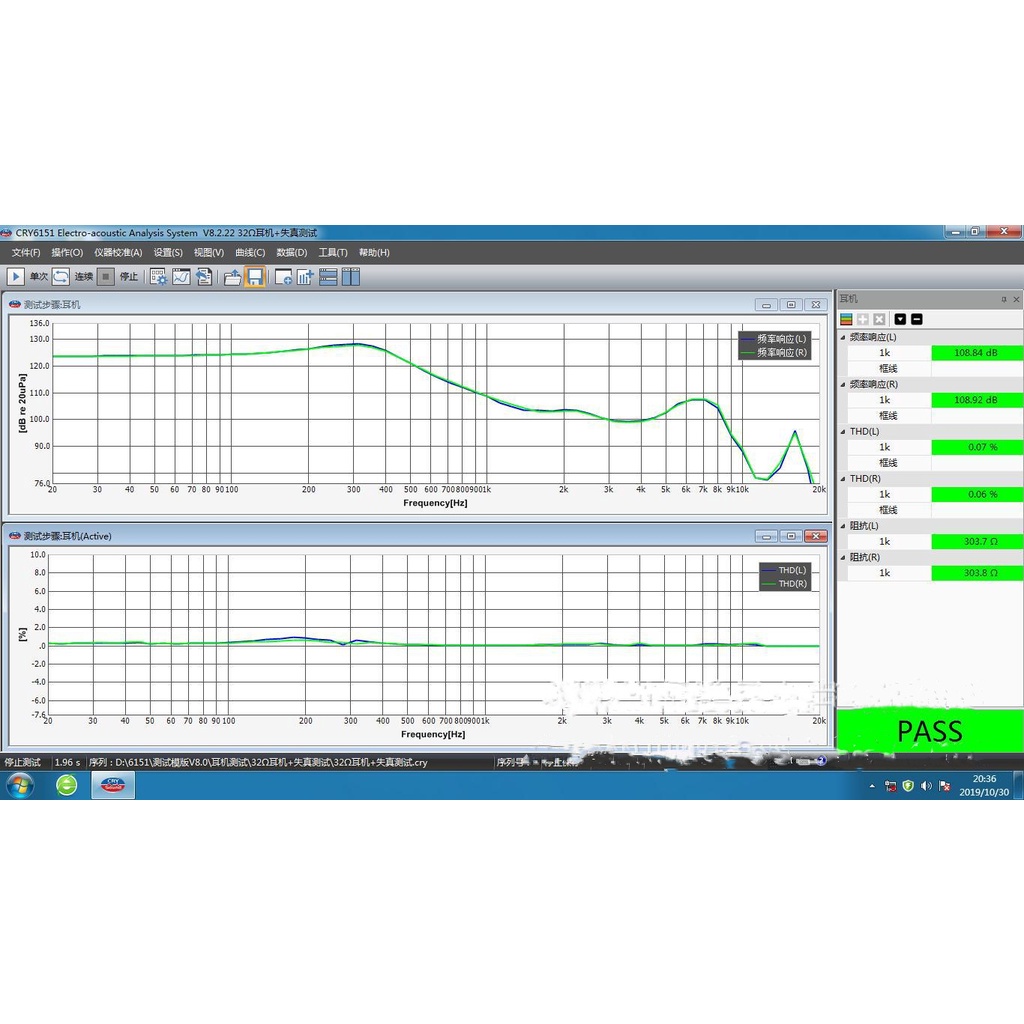
Task: Open the 文件(F) menu
Action: pos(26,253)
